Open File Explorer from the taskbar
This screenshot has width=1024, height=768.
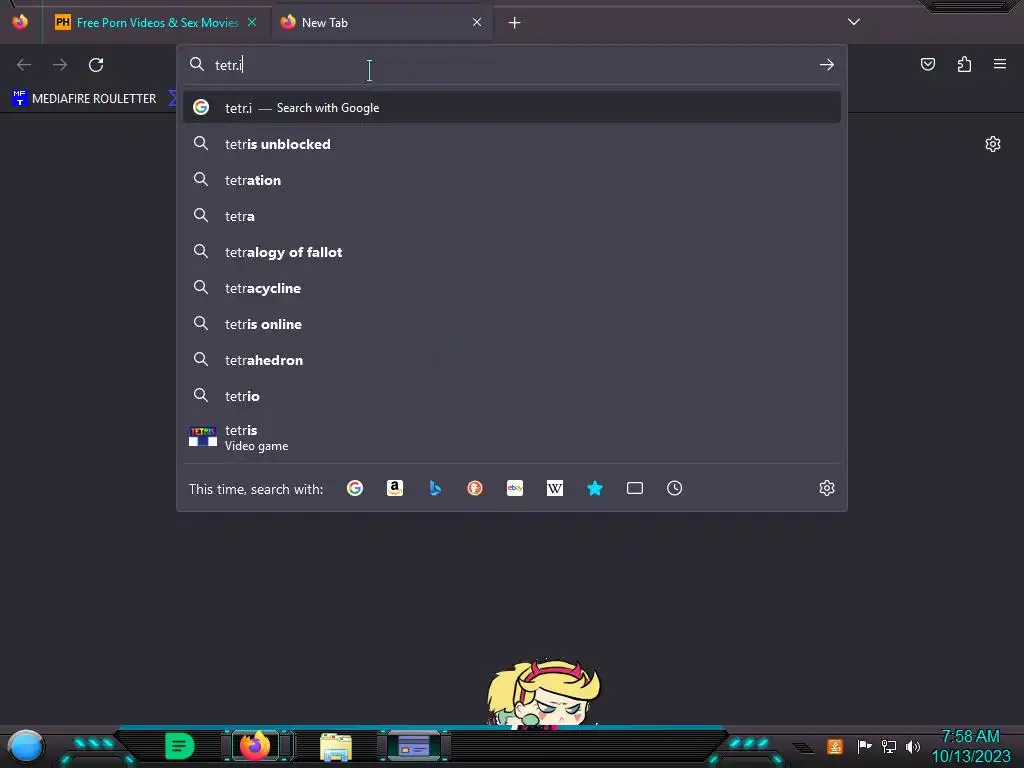336,747
